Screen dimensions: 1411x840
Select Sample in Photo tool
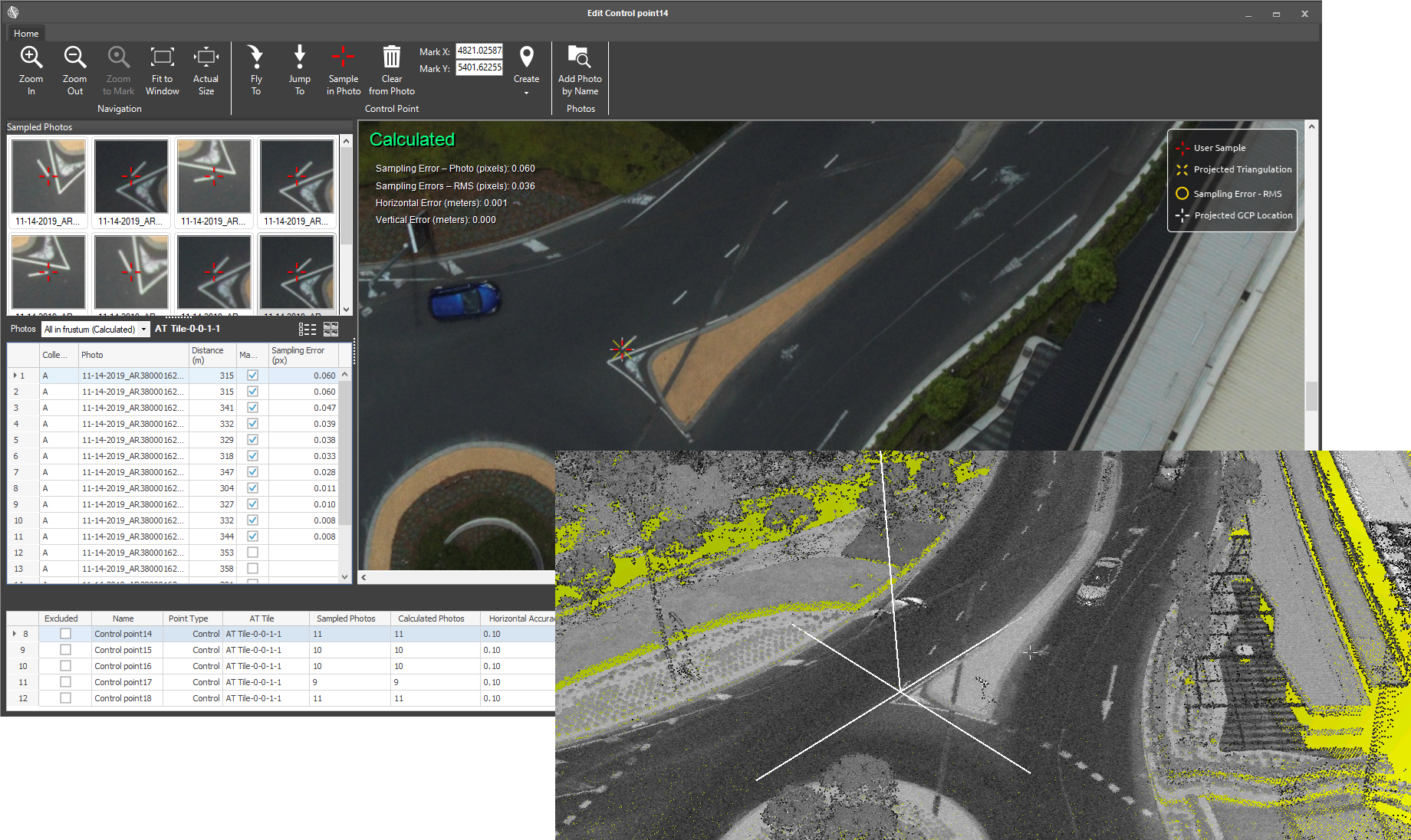point(344,70)
